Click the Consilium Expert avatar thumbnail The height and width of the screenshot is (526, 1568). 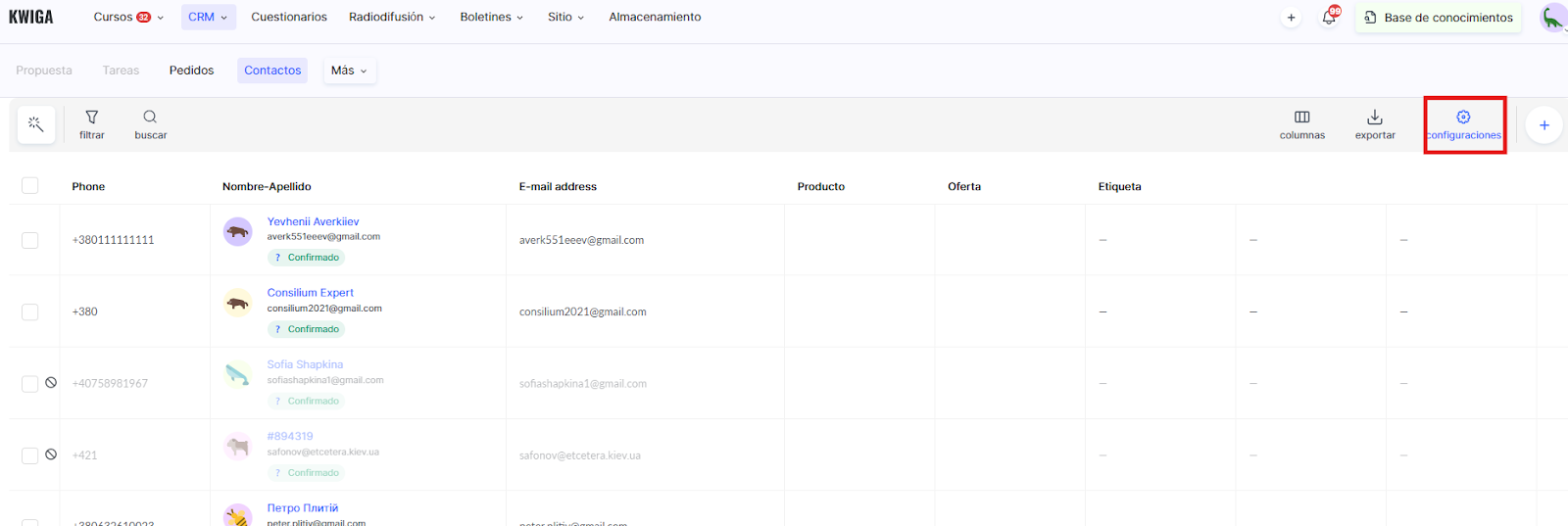(x=237, y=304)
